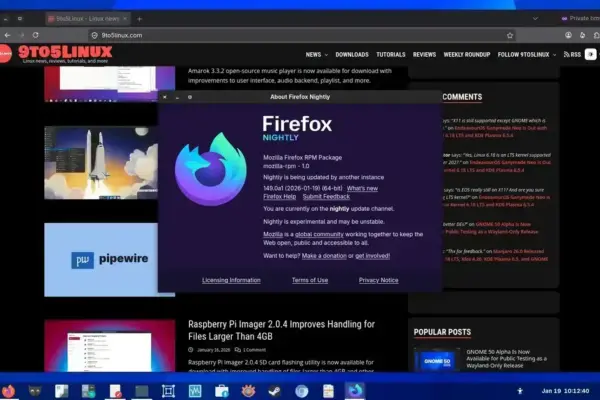Open the What's new link
Image resolution: width=600 pixels, height=400 pixels.
[362, 188]
